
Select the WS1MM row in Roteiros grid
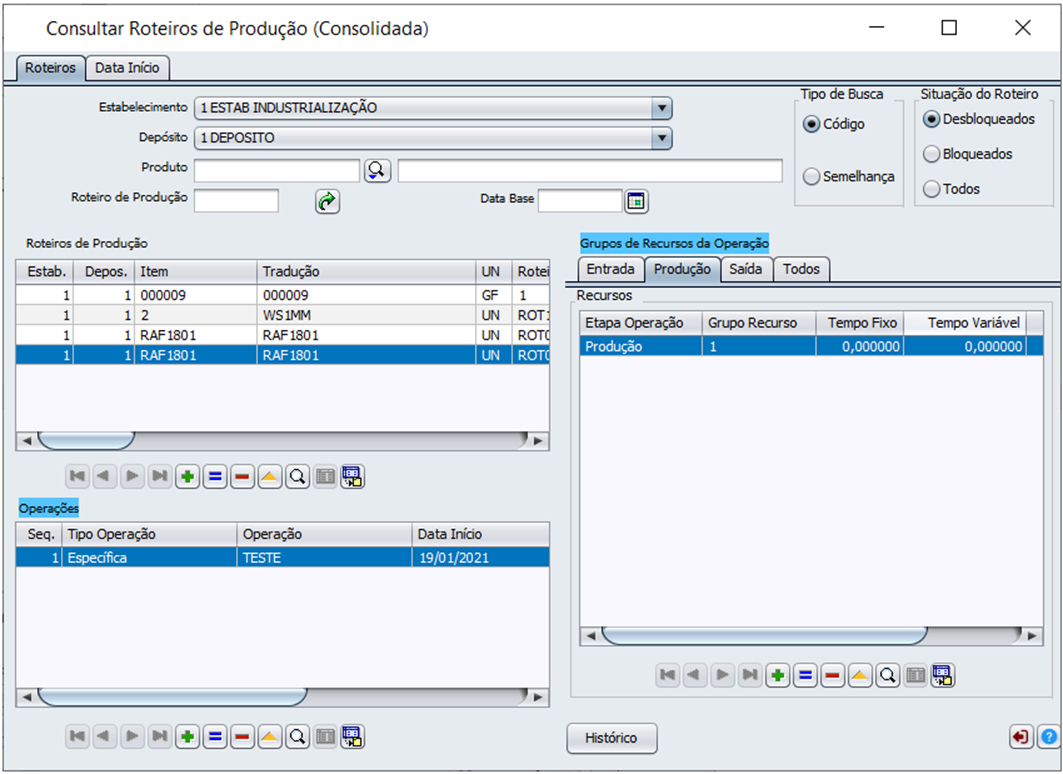point(283,315)
